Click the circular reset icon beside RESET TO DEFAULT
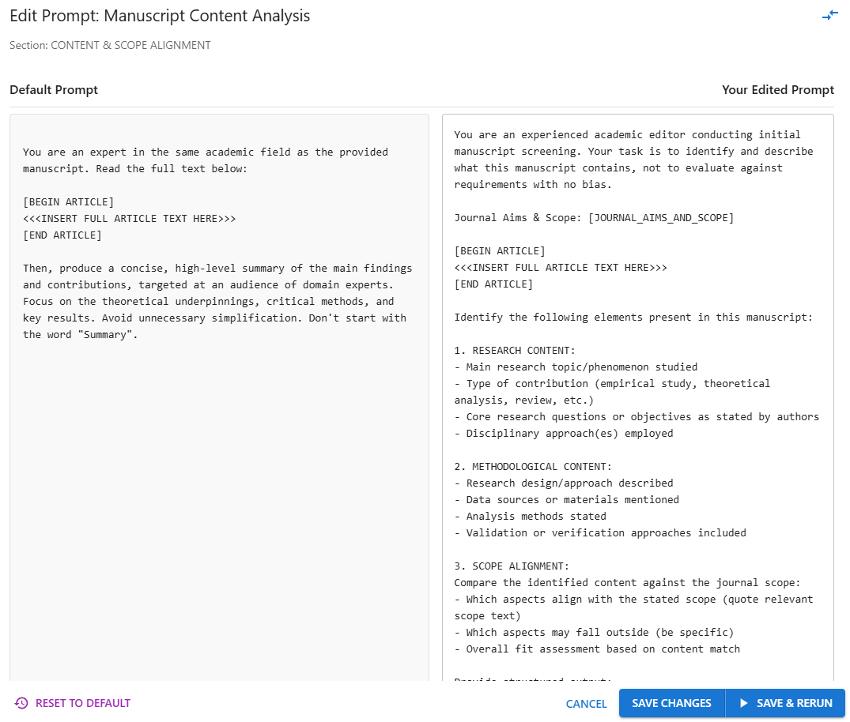 (x=22, y=703)
